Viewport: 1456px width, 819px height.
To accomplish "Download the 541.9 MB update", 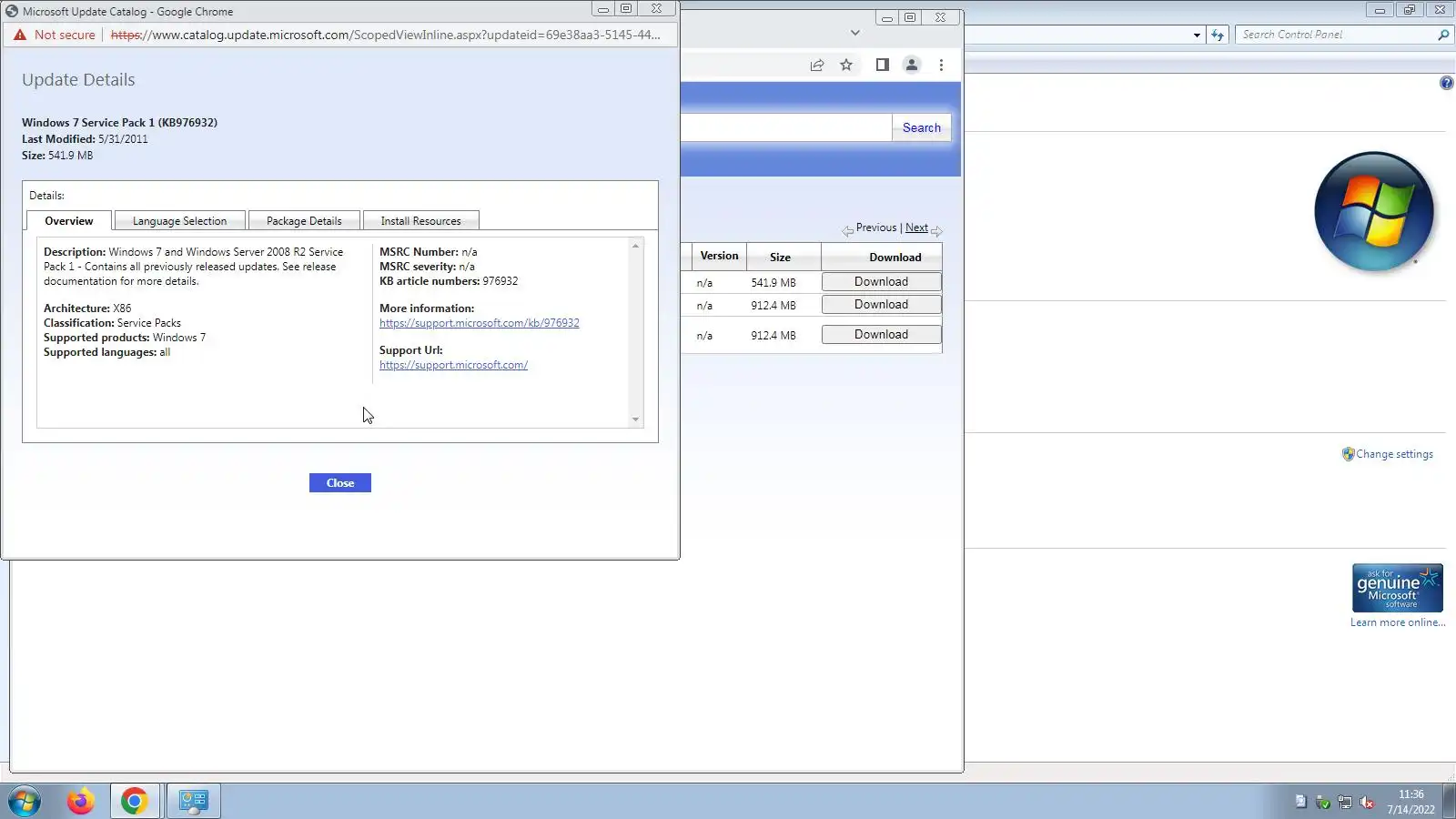I will point(881,282).
